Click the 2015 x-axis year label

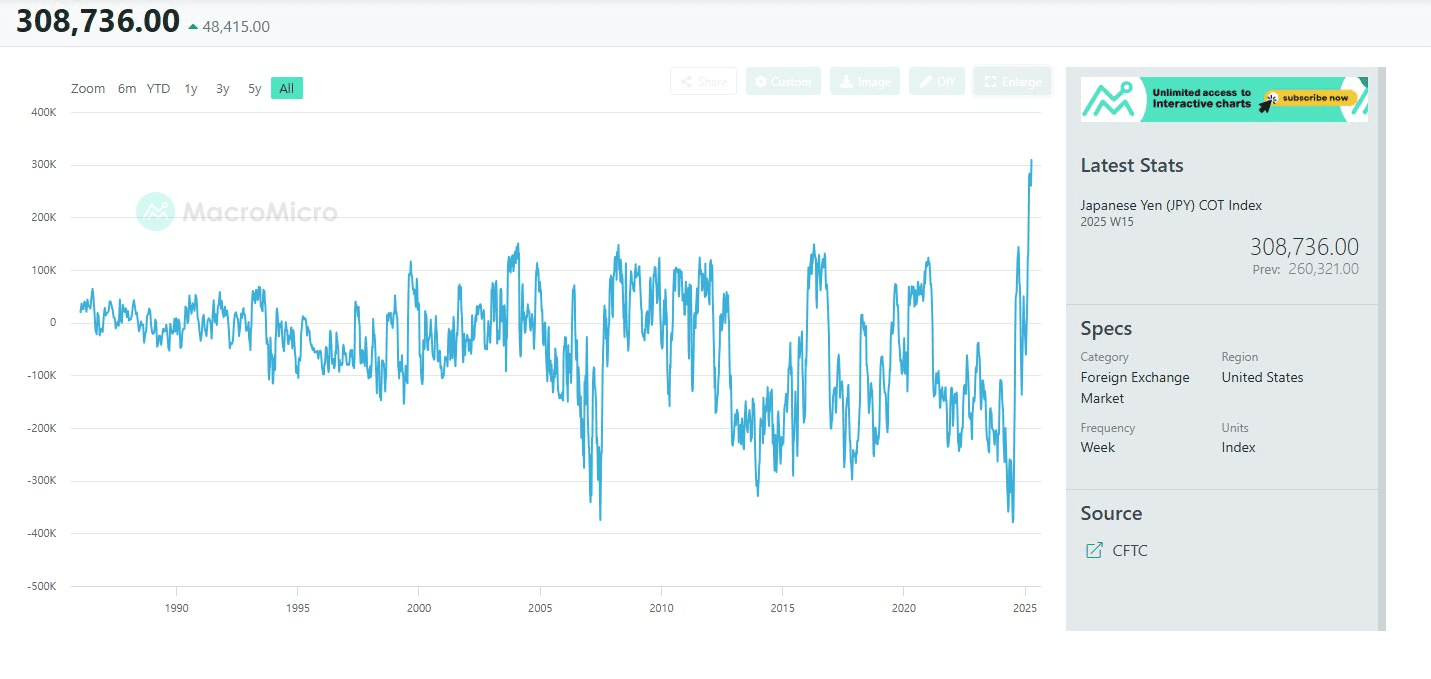(x=782, y=607)
